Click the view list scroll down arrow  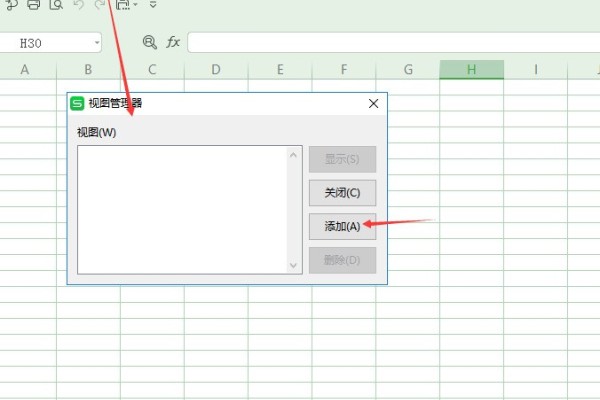293,265
